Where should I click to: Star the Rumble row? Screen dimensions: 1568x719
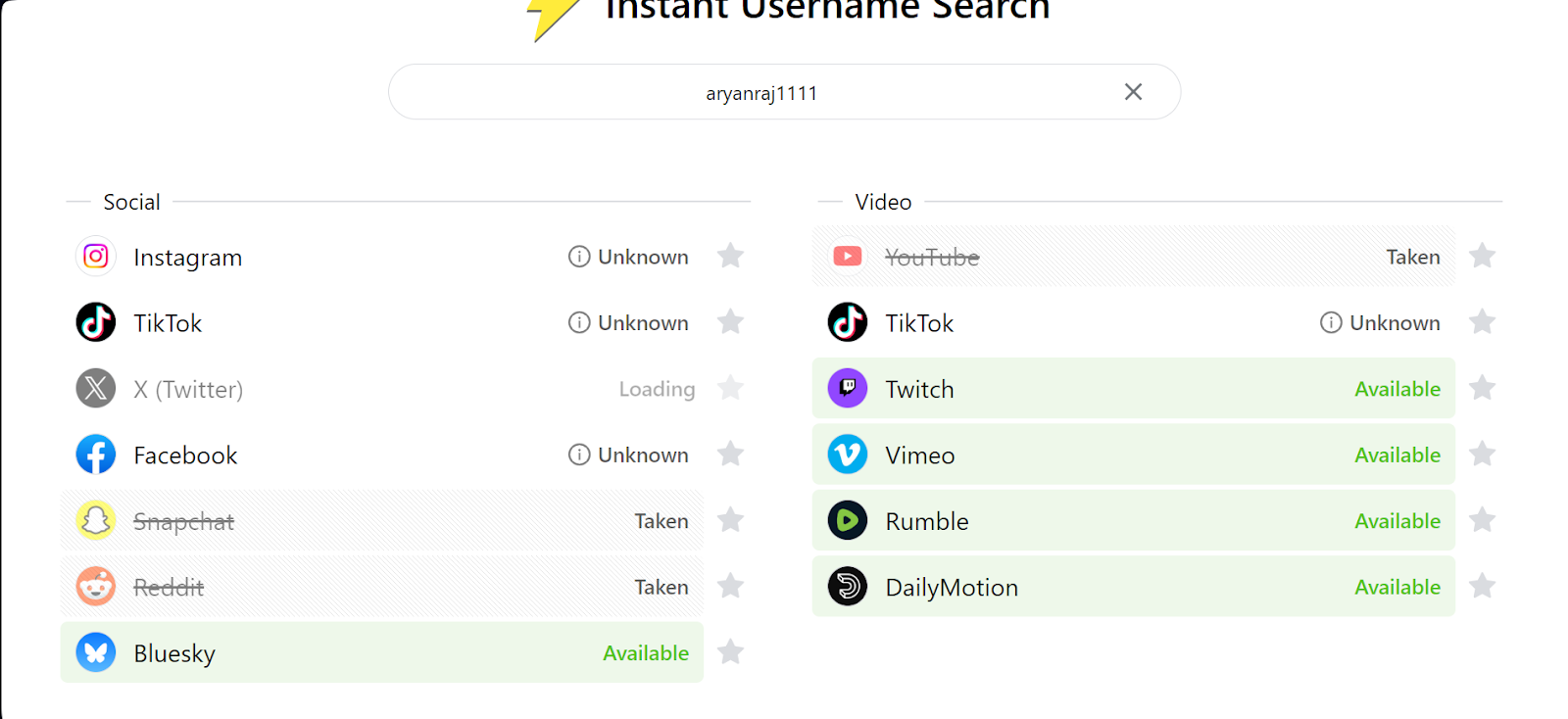(x=1482, y=520)
